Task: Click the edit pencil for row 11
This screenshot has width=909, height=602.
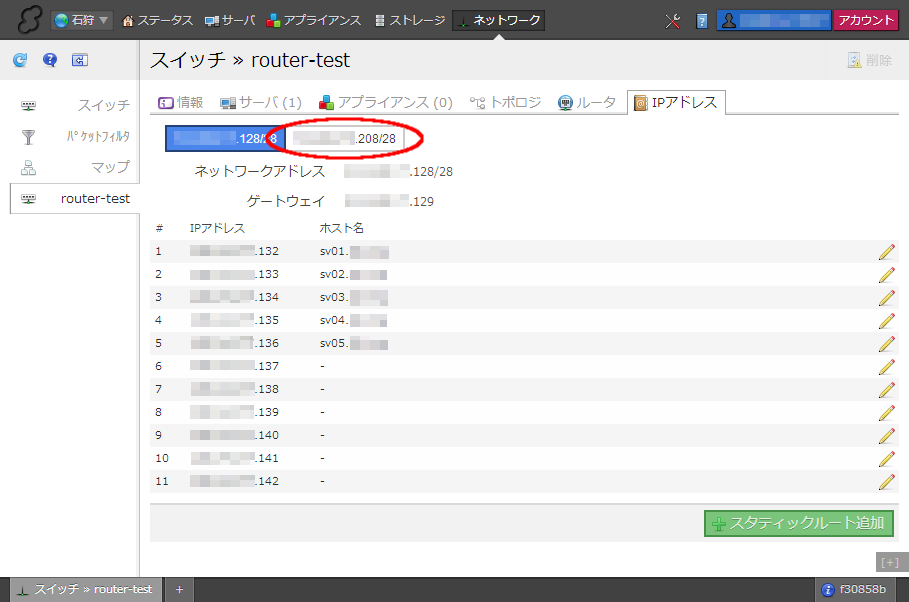Action: 886,482
